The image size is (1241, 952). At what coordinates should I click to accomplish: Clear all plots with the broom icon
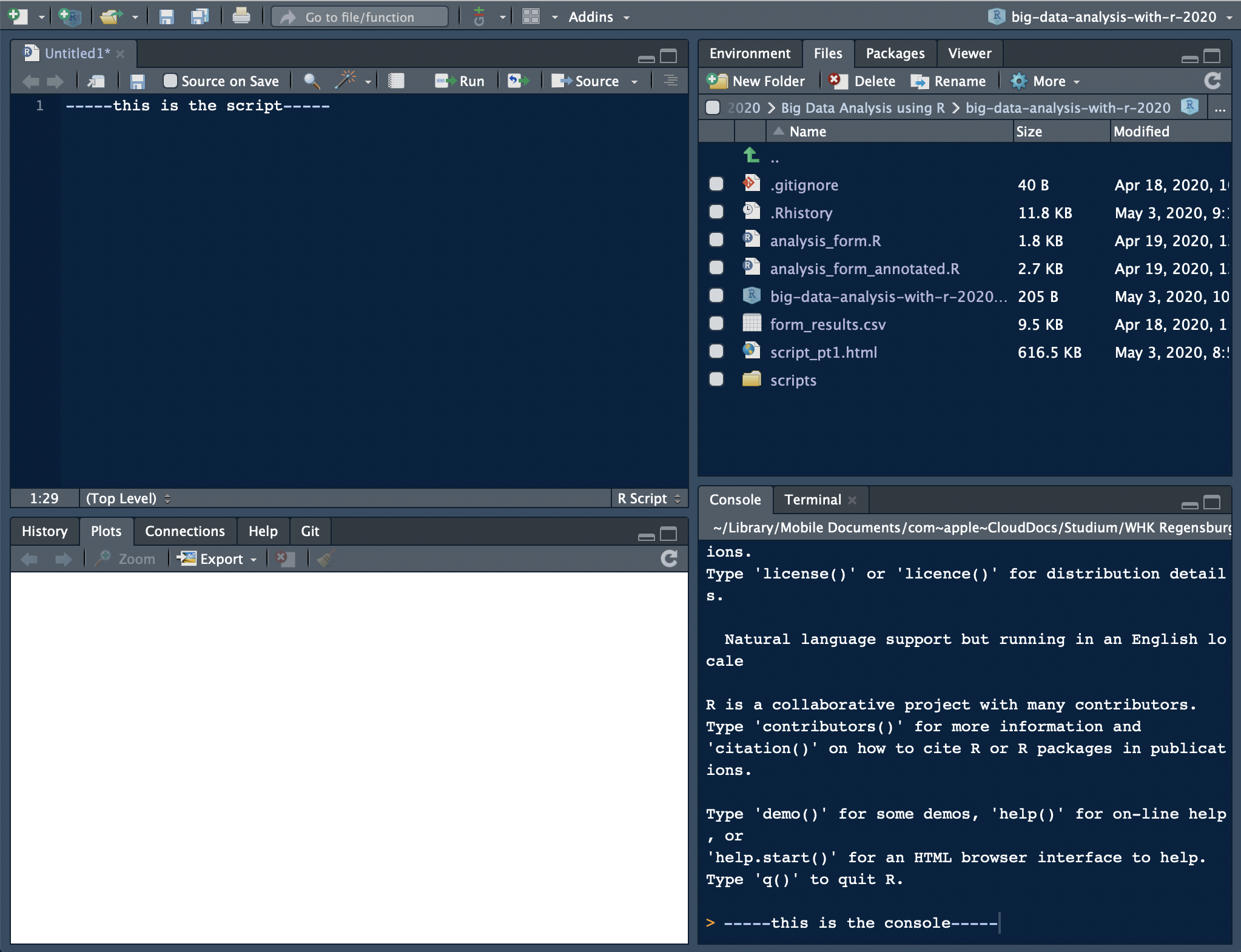pos(325,558)
